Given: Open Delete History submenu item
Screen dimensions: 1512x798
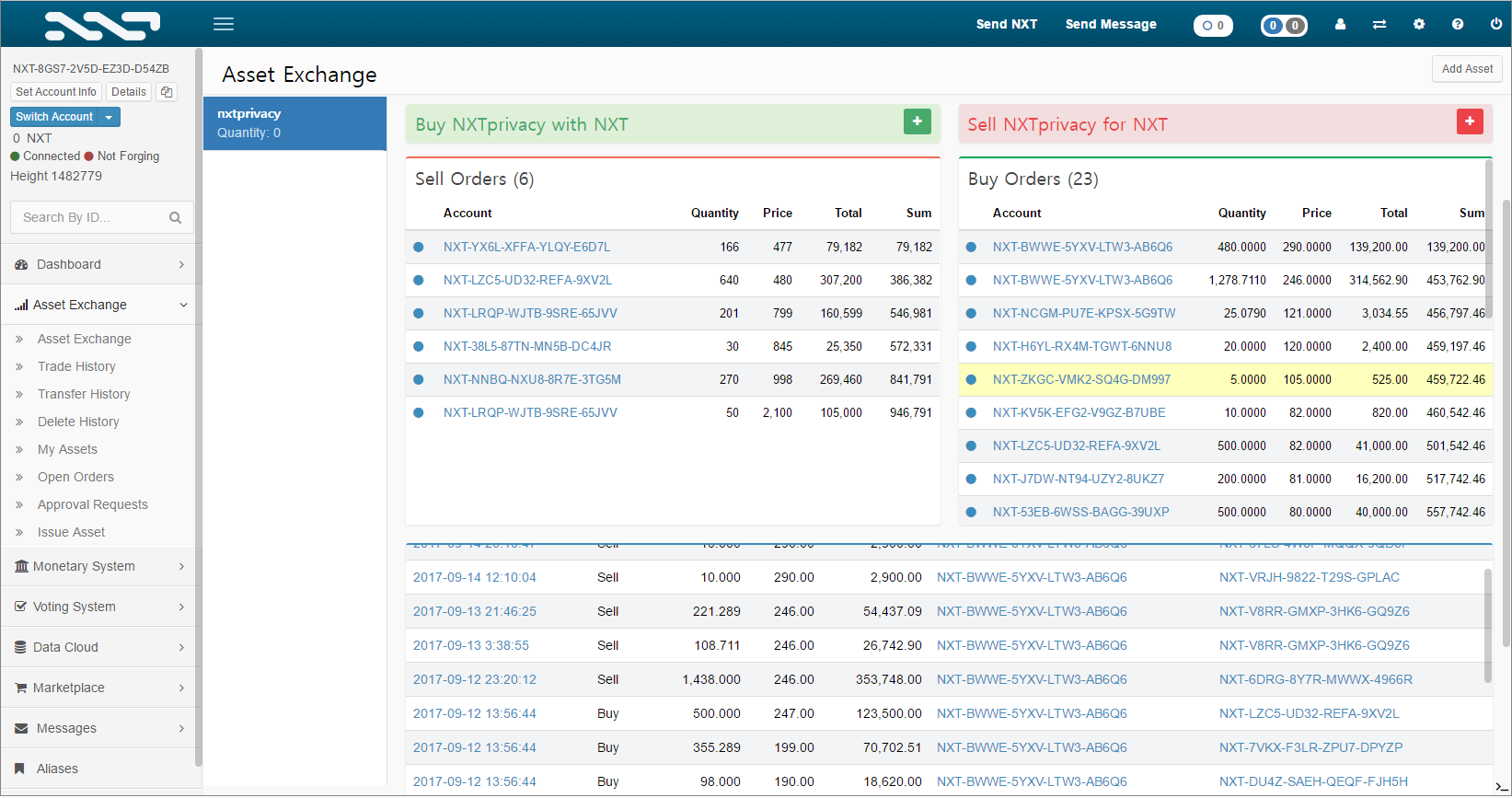Looking at the screenshot, I should (x=78, y=422).
